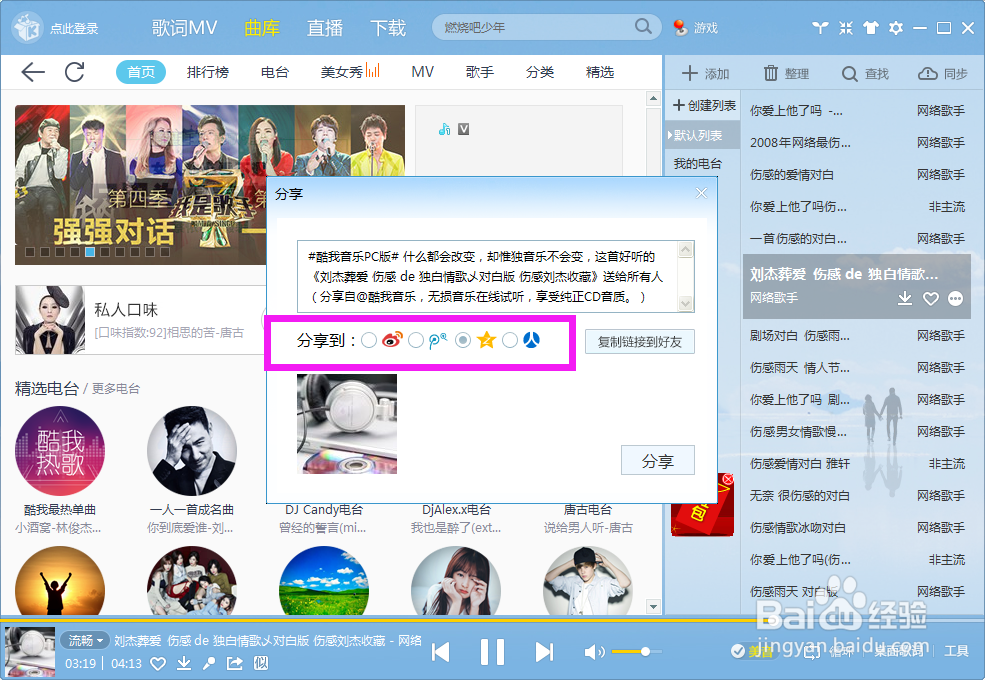
Task: Go to previous track
Action: pyautogui.click(x=440, y=652)
